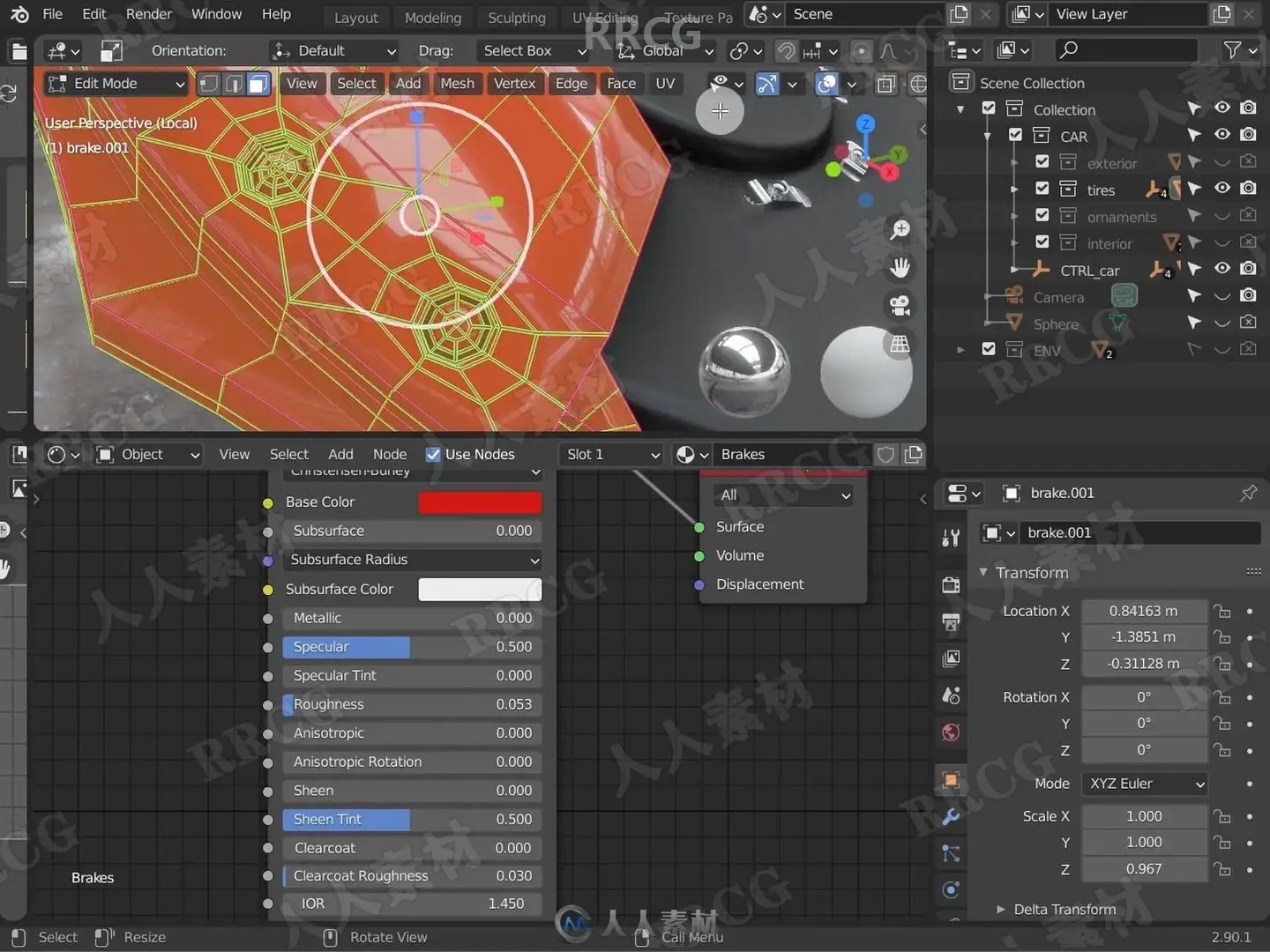Open rotation Mode XYZ Euler dropdown
This screenshot has width=1270, height=952.
1145,784
